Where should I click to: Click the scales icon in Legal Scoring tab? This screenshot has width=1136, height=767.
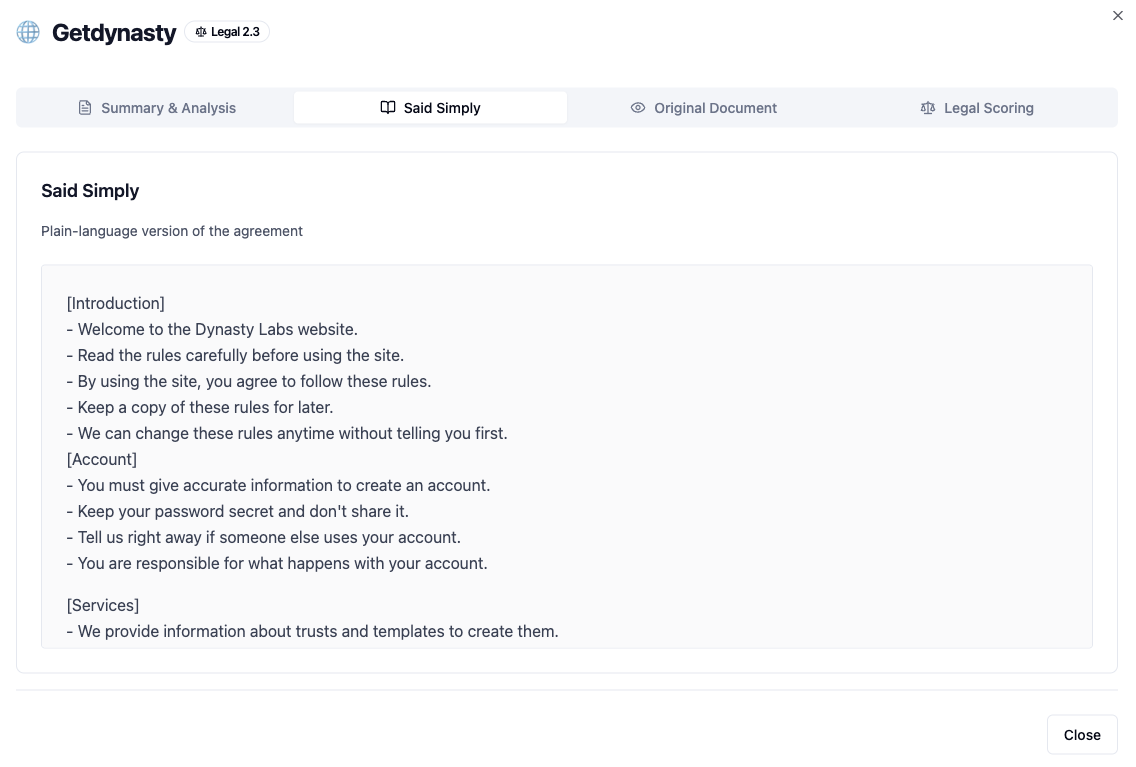coord(927,108)
